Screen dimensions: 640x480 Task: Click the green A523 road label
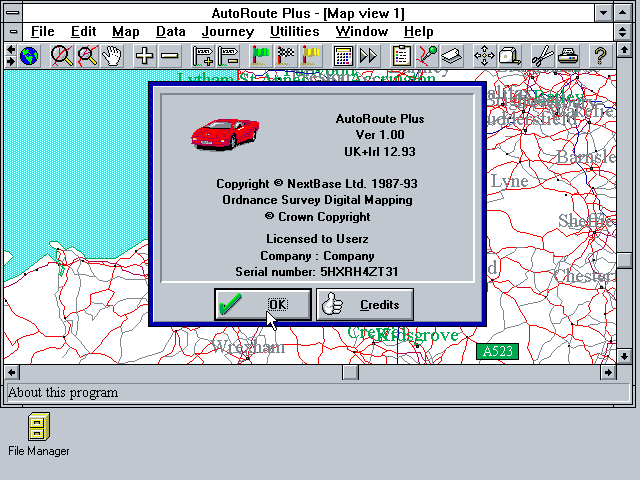point(498,351)
